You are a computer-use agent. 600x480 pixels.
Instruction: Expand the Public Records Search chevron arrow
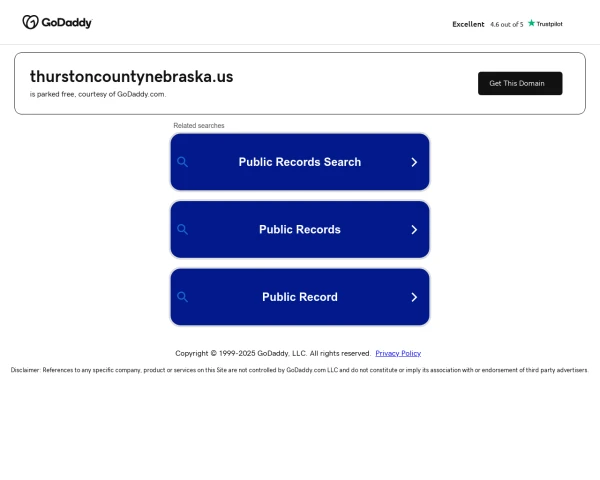[414, 162]
